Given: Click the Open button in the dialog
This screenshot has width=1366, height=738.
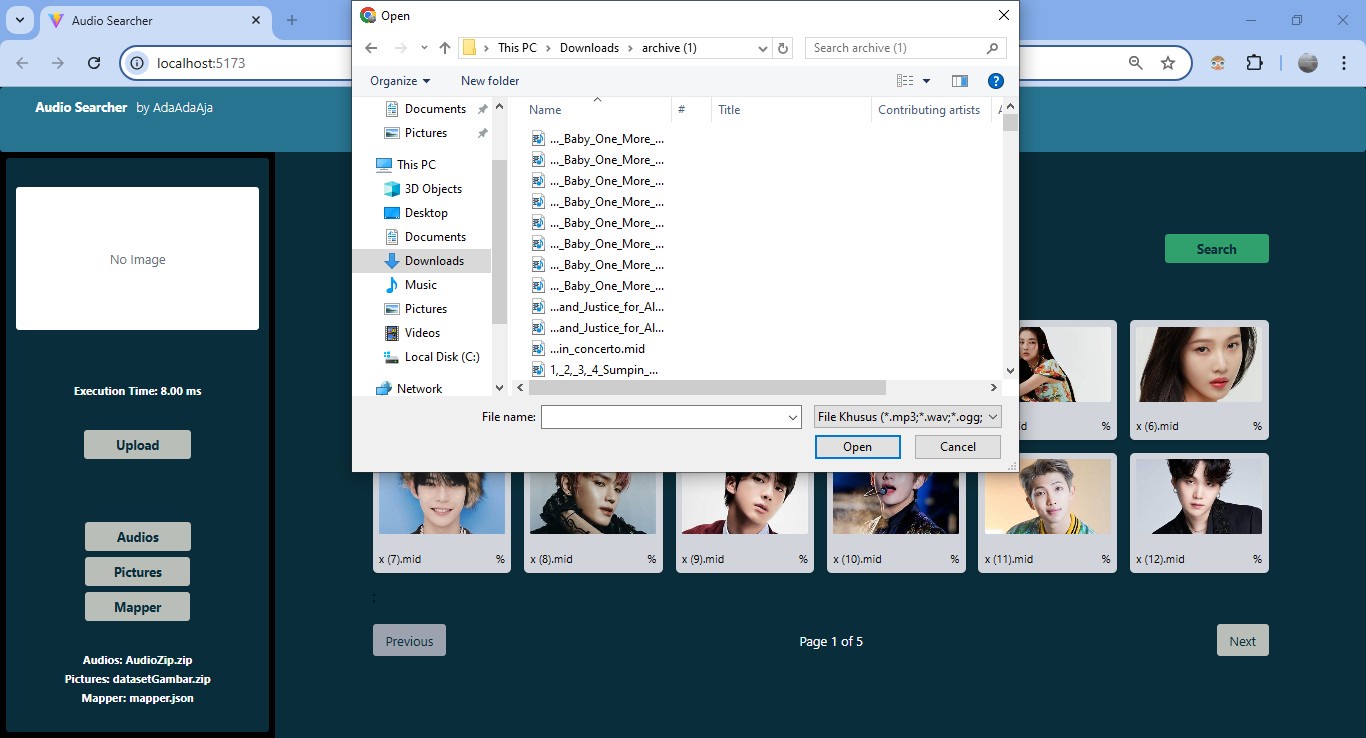Looking at the screenshot, I should point(857,447).
